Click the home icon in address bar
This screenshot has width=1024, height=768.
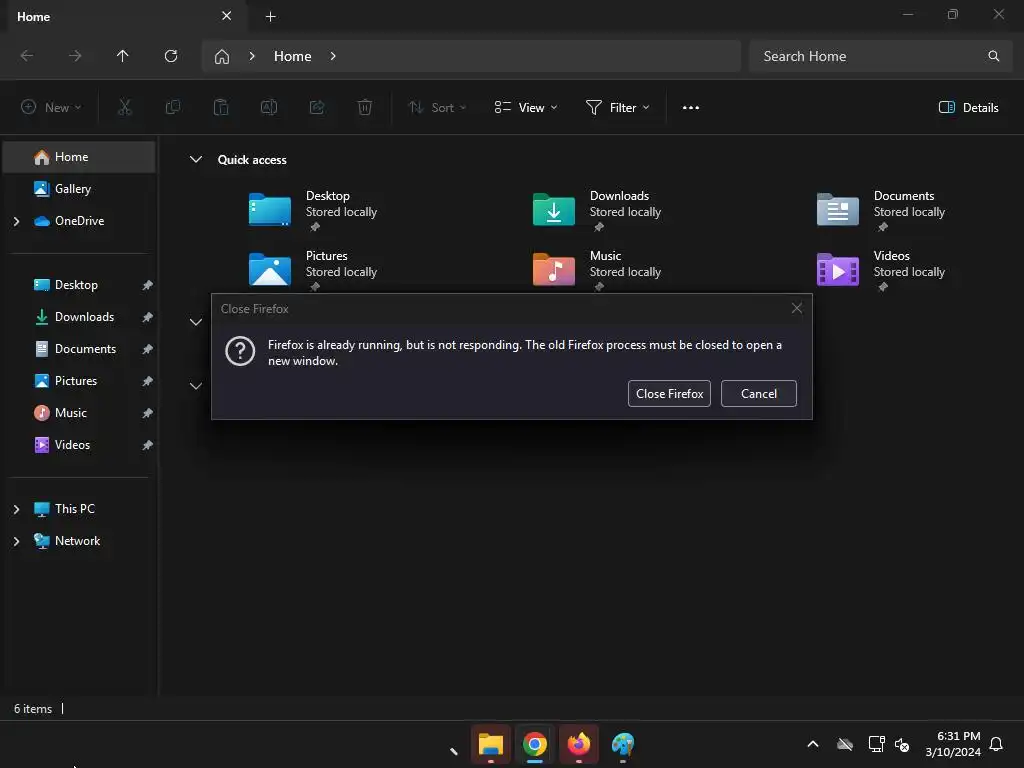[x=222, y=56]
